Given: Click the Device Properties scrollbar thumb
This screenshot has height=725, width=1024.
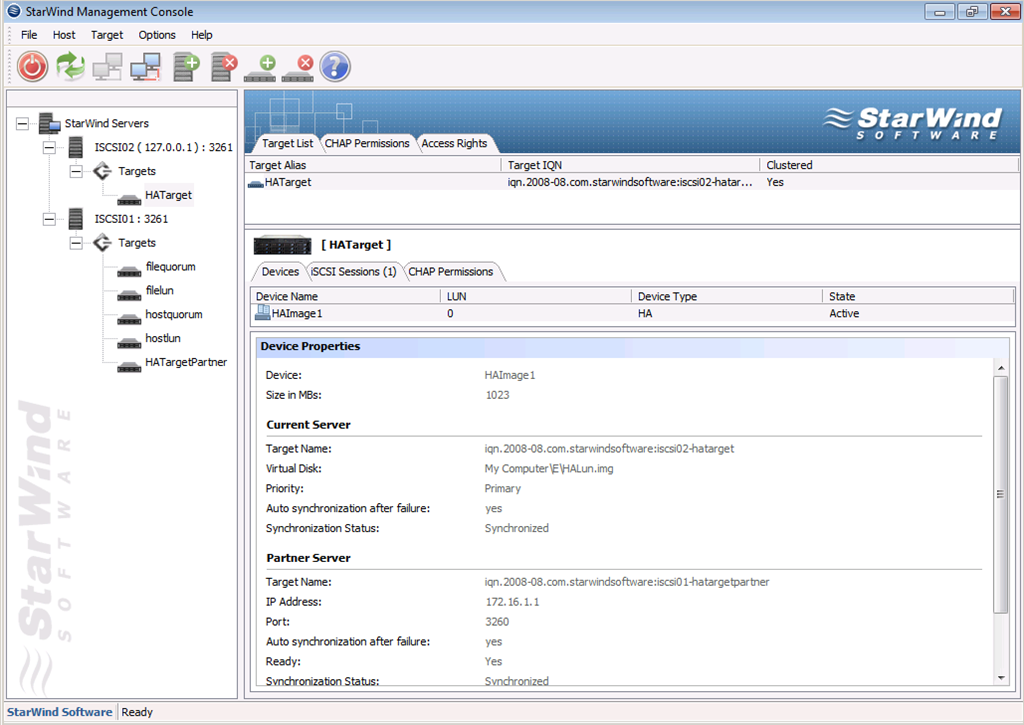Looking at the screenshot, I should point(1000,494).
